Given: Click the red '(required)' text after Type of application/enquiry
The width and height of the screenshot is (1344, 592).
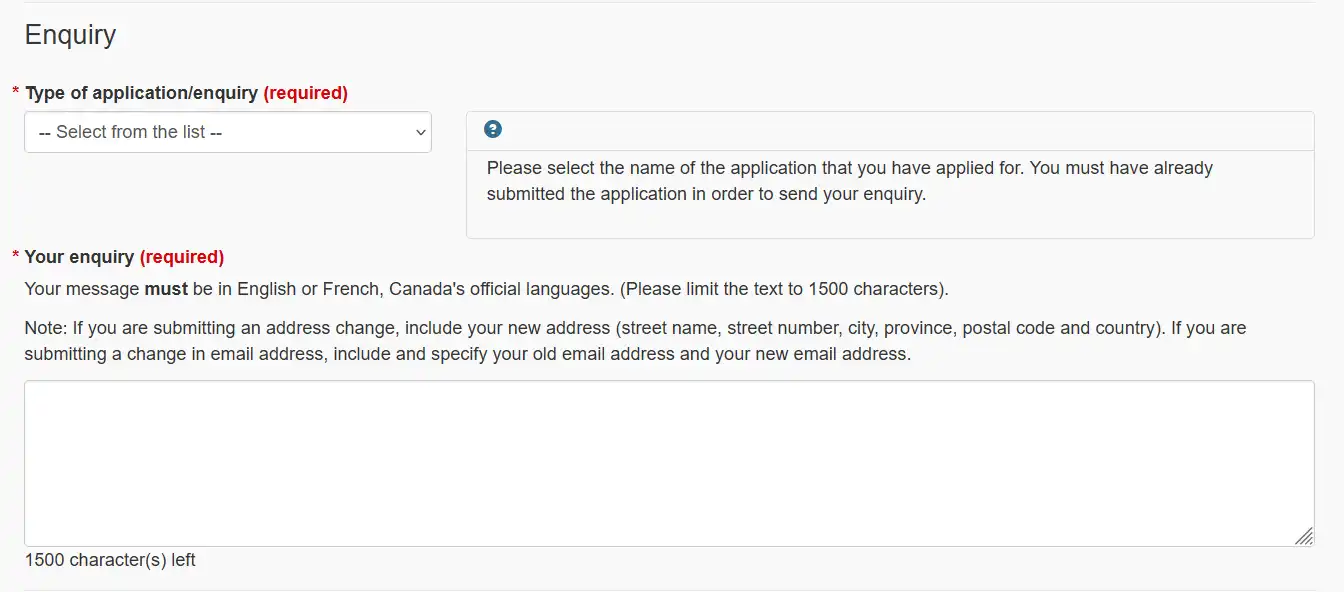Looking at the screenshot, I should click(x=305, y=93).
